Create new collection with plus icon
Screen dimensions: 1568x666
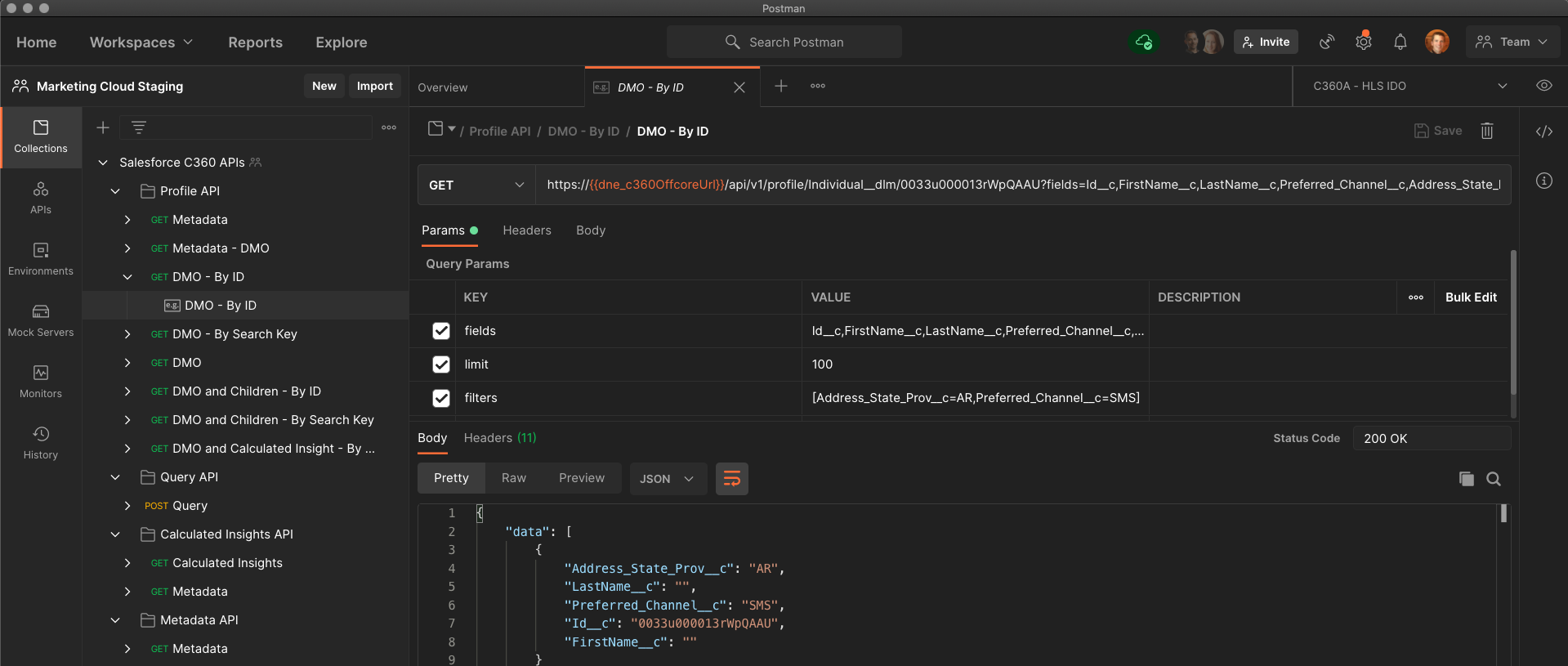point(103,127)
